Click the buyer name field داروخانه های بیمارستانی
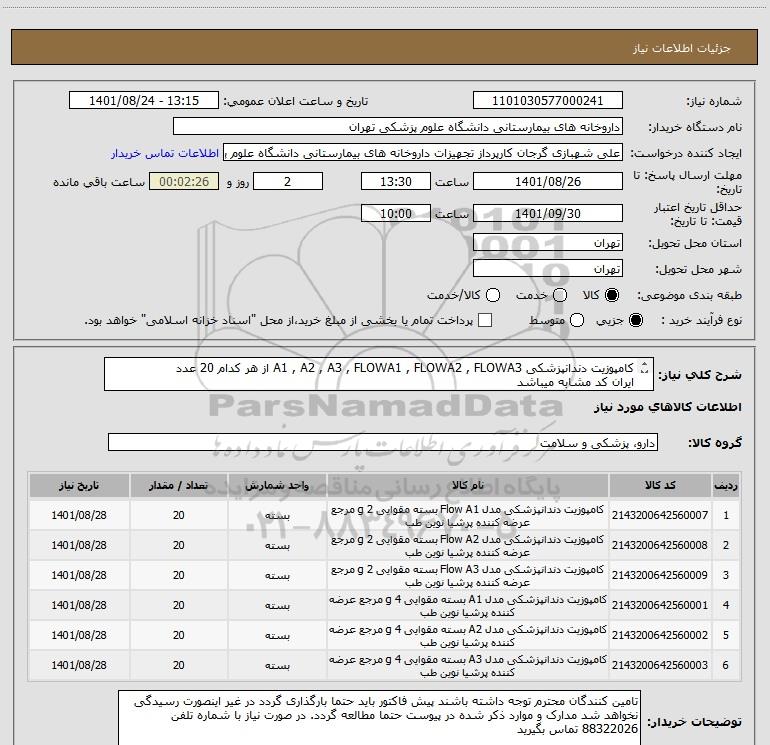Screen dimensions: 770x745 (x=398, y=127)
